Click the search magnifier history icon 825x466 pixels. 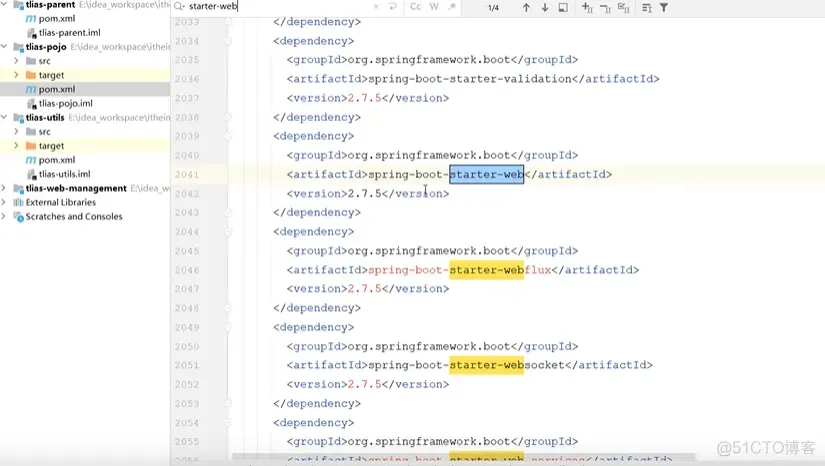click(x=179, y=7)
